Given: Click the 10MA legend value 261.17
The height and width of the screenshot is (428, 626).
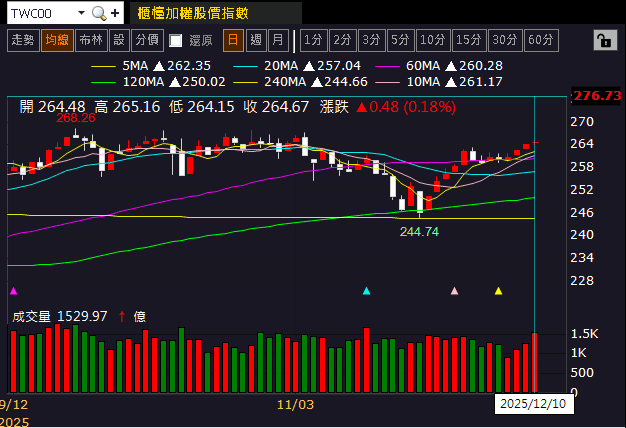Looking at the screenshot, I should tap(481, 82).
